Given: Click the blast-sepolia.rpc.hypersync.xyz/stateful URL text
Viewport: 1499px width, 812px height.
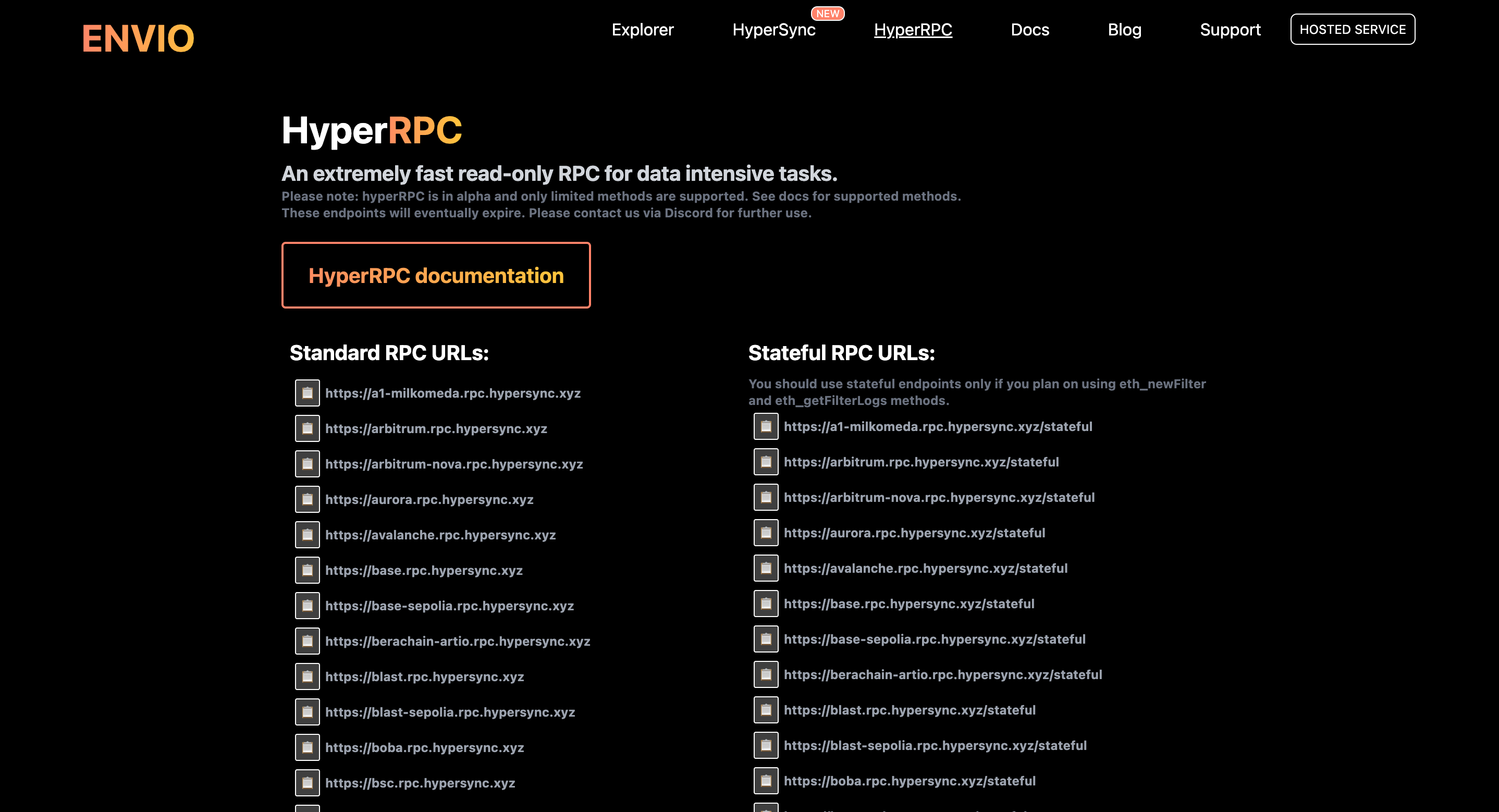Looking at the screenshot, I should click(935, 746).
